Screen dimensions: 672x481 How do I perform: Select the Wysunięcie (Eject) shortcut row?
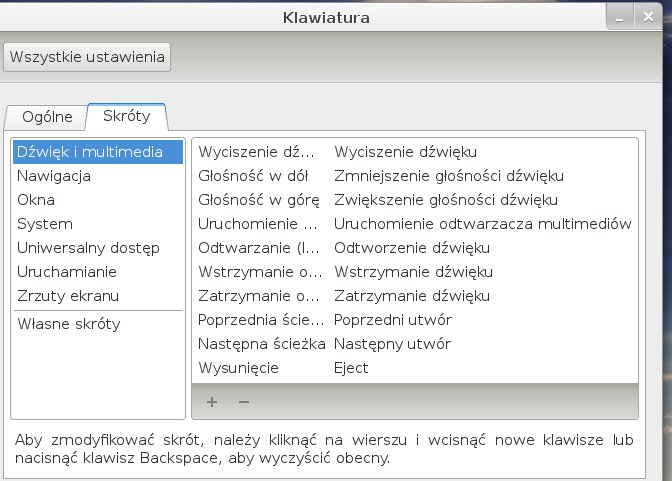coord(414,368)
